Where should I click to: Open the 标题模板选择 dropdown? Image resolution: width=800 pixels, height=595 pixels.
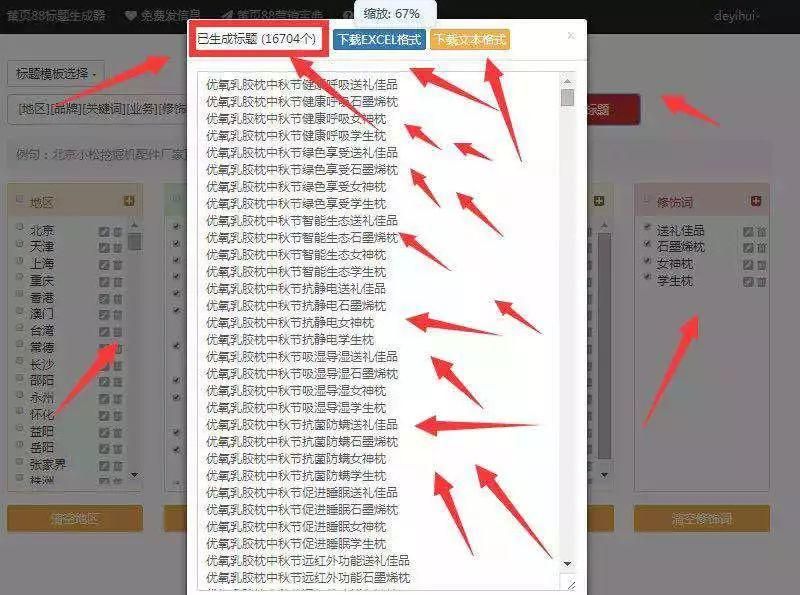coord(56,73)
